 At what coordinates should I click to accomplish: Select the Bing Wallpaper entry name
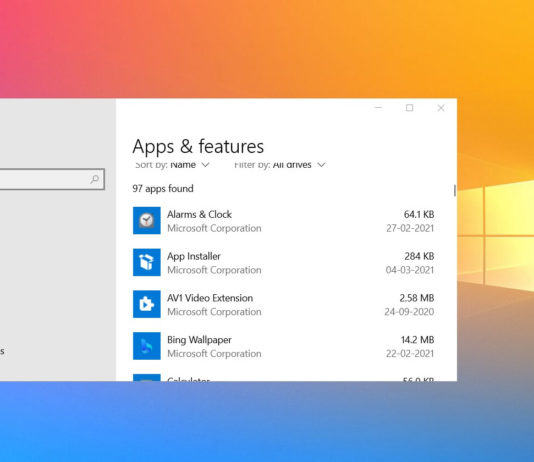[x=199, y=340]
